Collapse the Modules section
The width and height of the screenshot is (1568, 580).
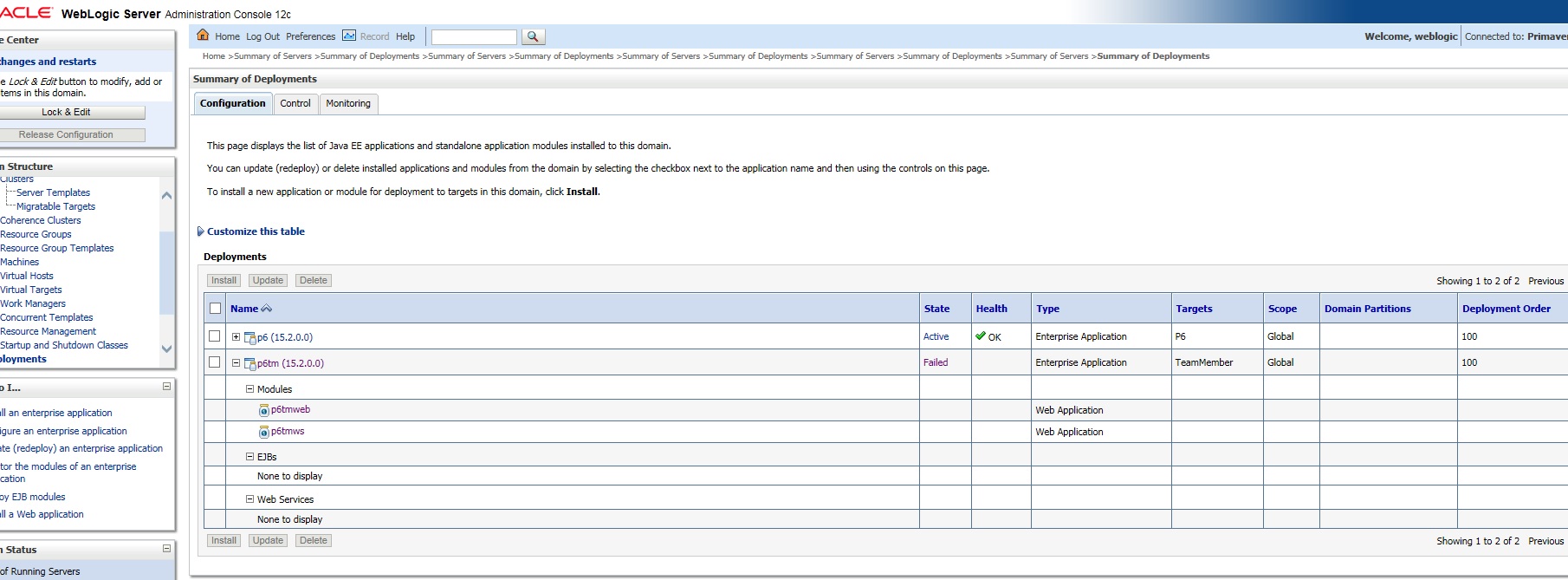[x=249, y=389]
